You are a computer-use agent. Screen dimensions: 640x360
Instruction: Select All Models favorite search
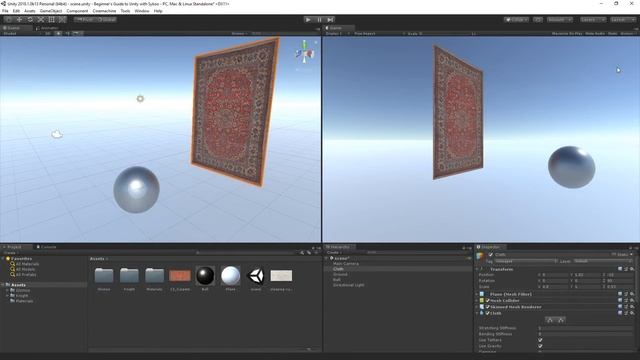(x=25, y=269)
